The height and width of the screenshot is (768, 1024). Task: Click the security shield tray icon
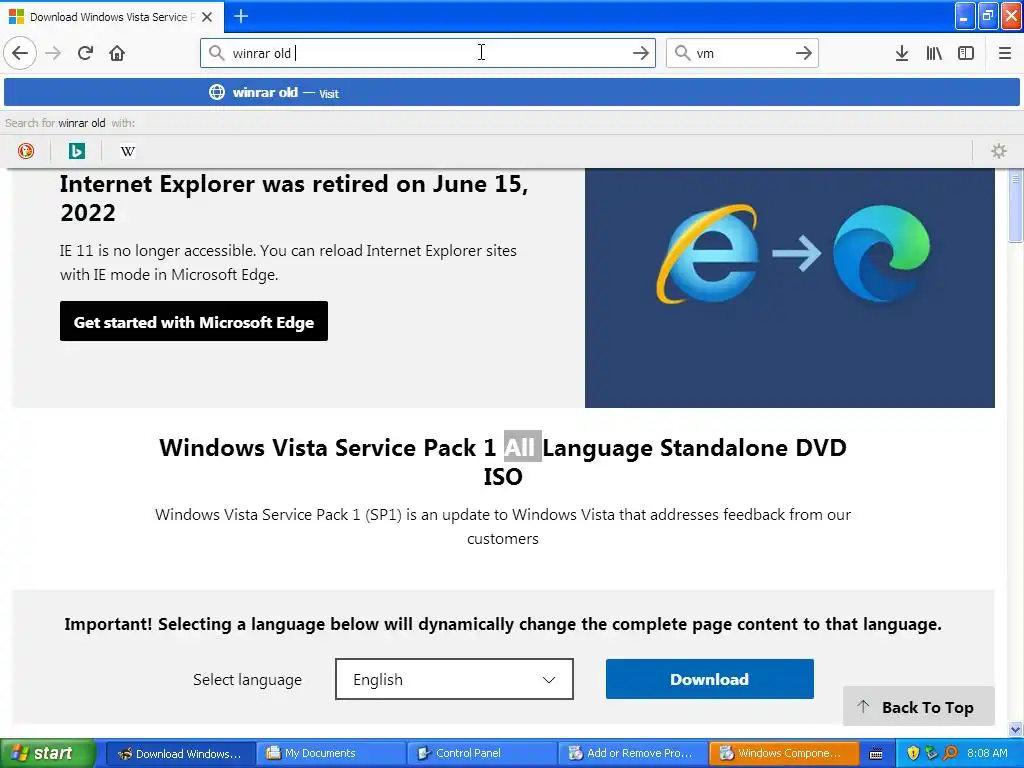[x=913, y=753]
